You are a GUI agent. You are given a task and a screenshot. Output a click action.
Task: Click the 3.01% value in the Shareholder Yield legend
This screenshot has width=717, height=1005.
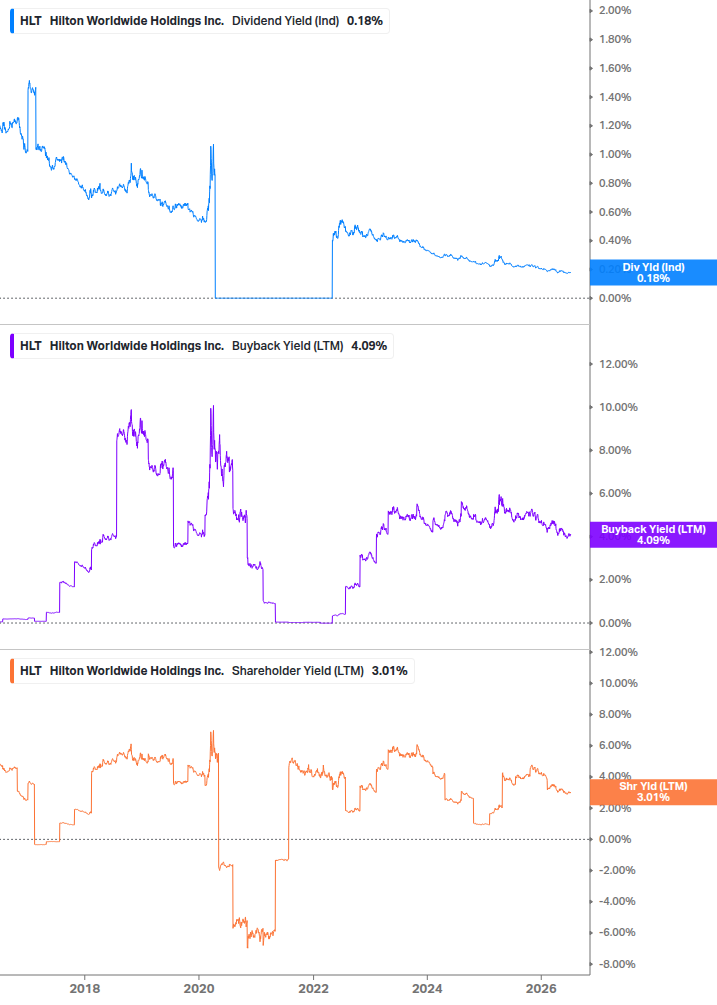click(x=390, y=671)
